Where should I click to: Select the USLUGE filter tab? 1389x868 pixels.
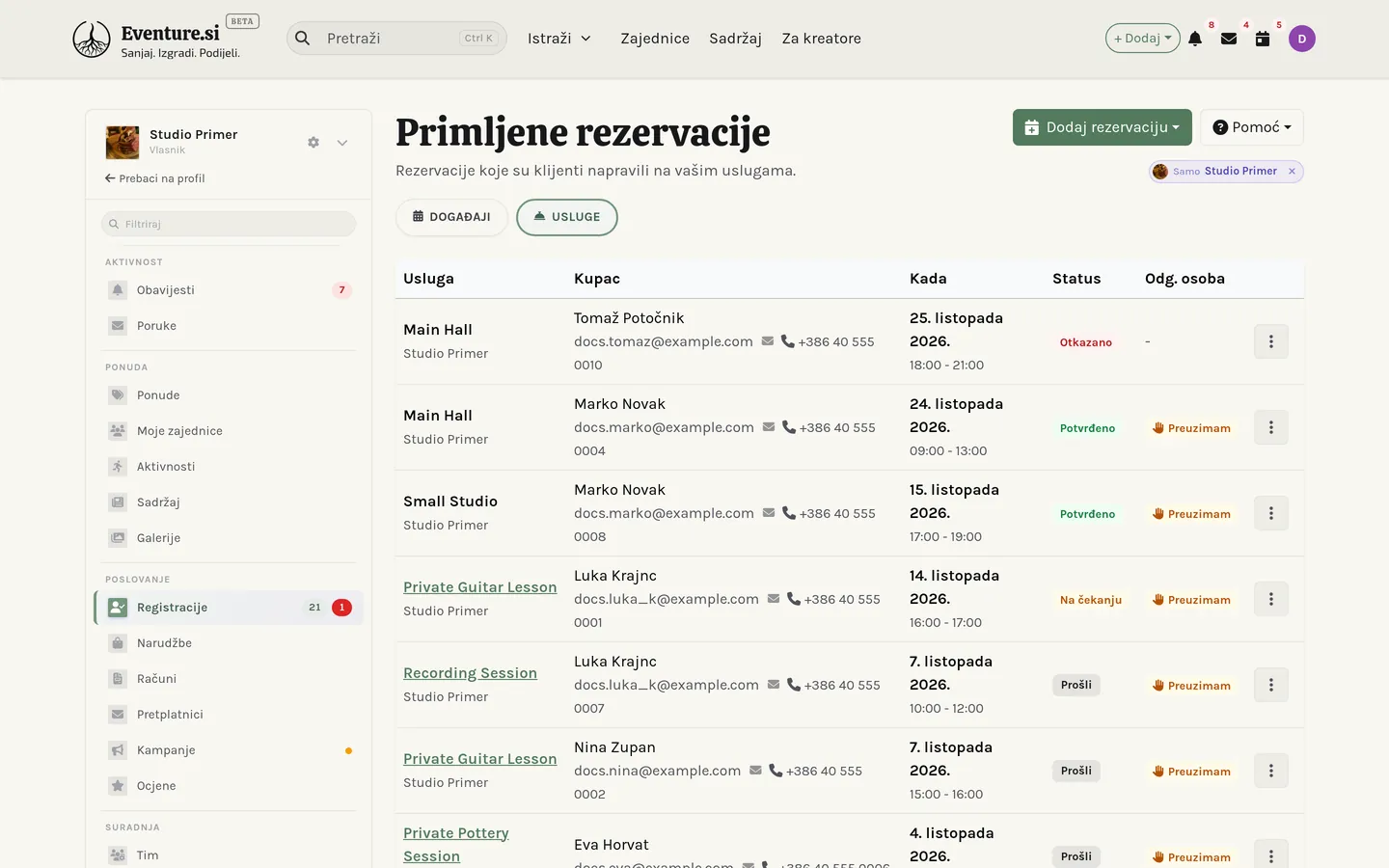coord(567,217)
